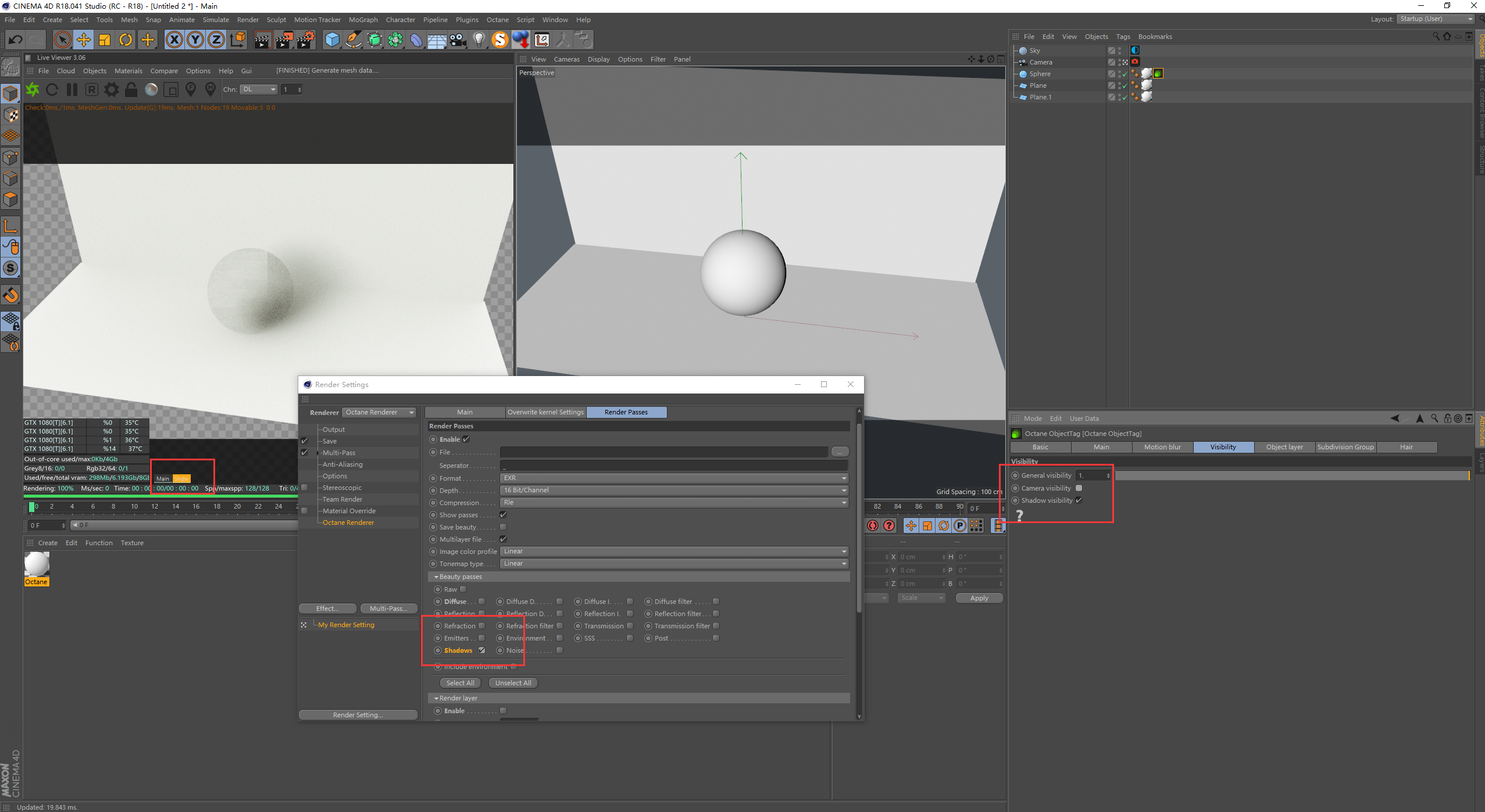Click the Unselect All button
The image size is (1485, 812).
point(513,683)
